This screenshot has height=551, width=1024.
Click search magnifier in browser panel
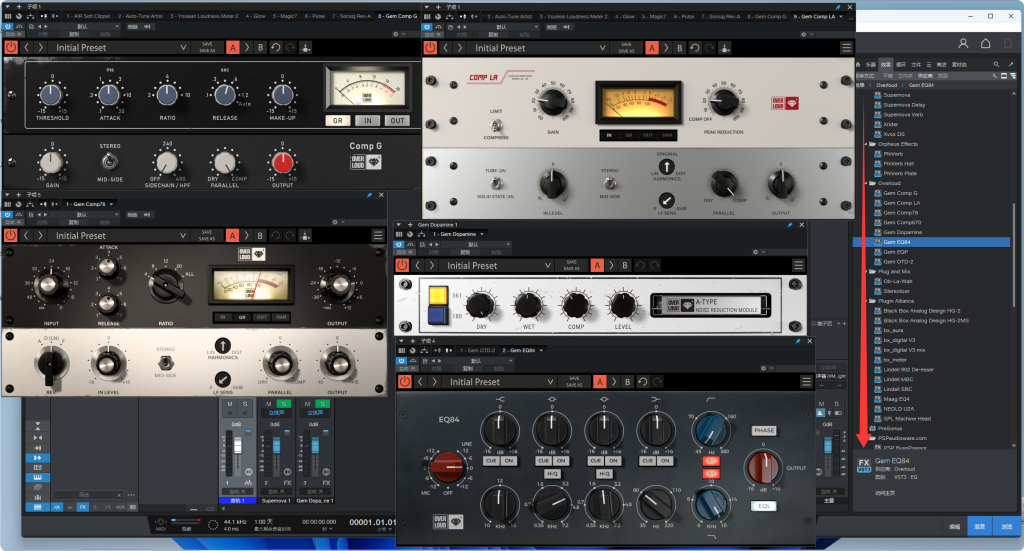coord(996,65)
